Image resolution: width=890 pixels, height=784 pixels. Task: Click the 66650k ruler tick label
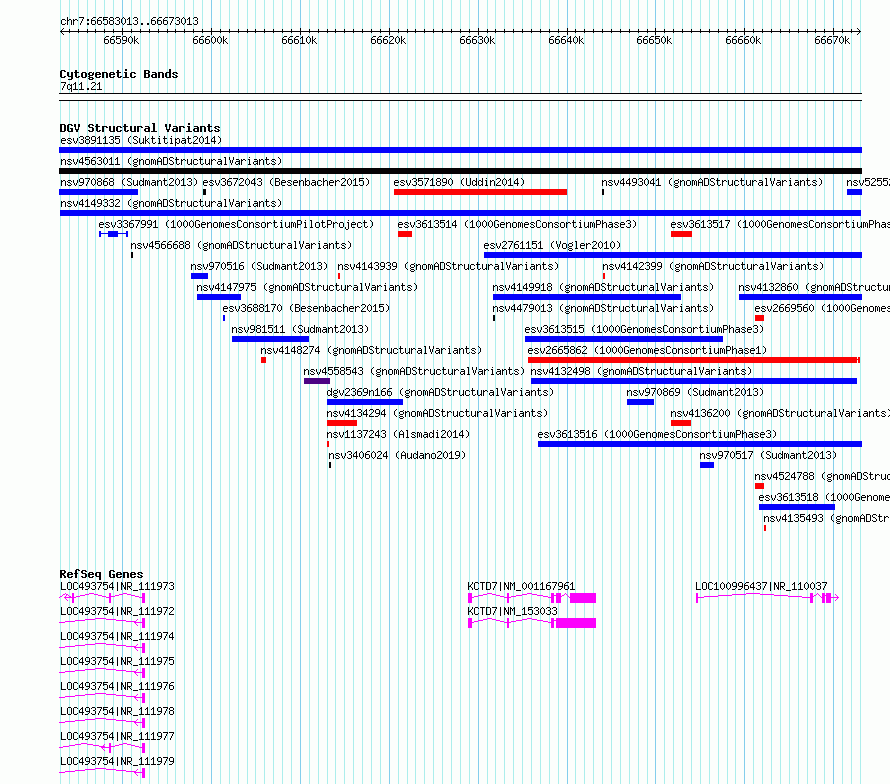pyautogui.click(x=654, y=41)
